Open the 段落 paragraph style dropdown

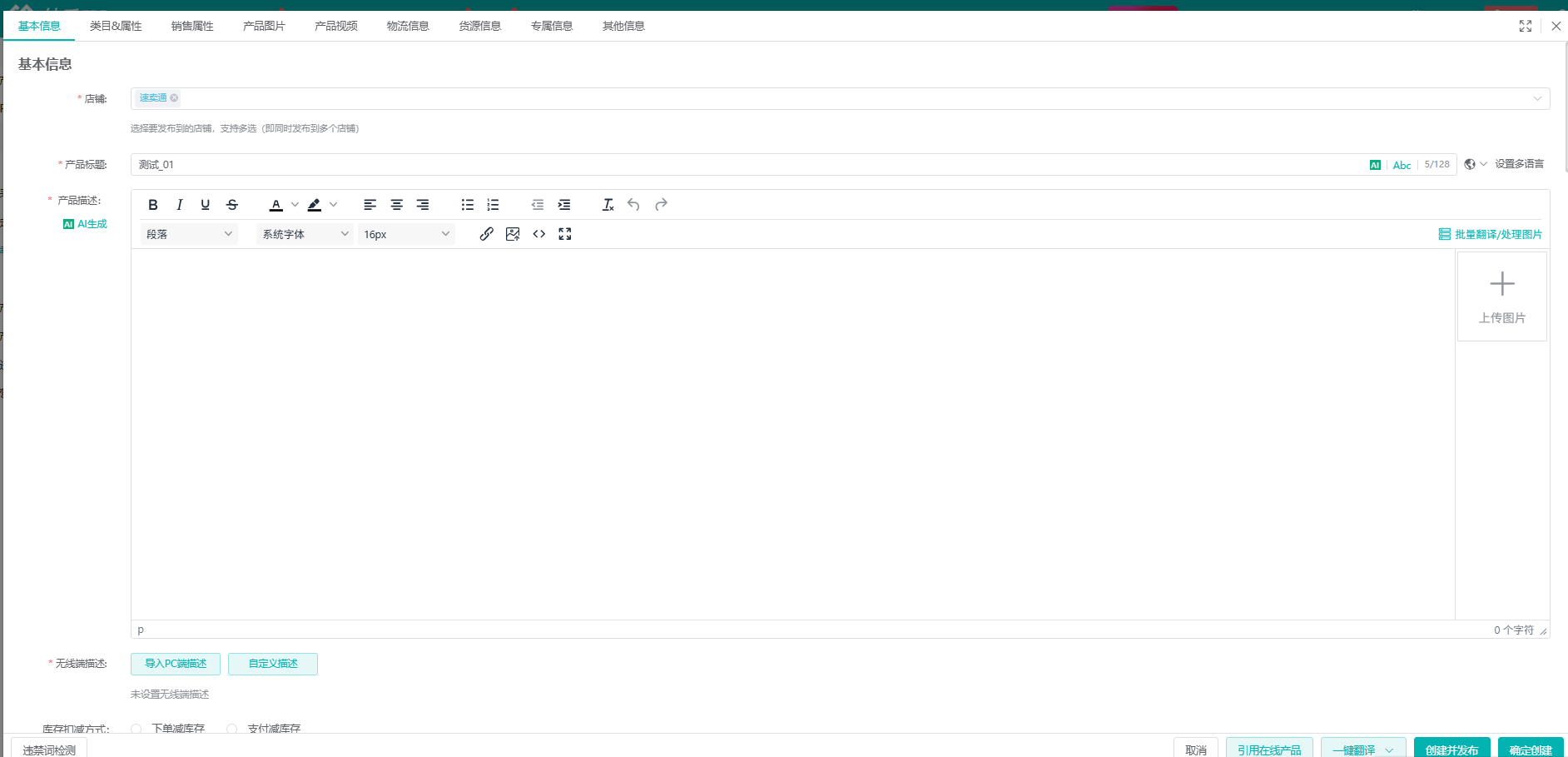click(188, 234)
